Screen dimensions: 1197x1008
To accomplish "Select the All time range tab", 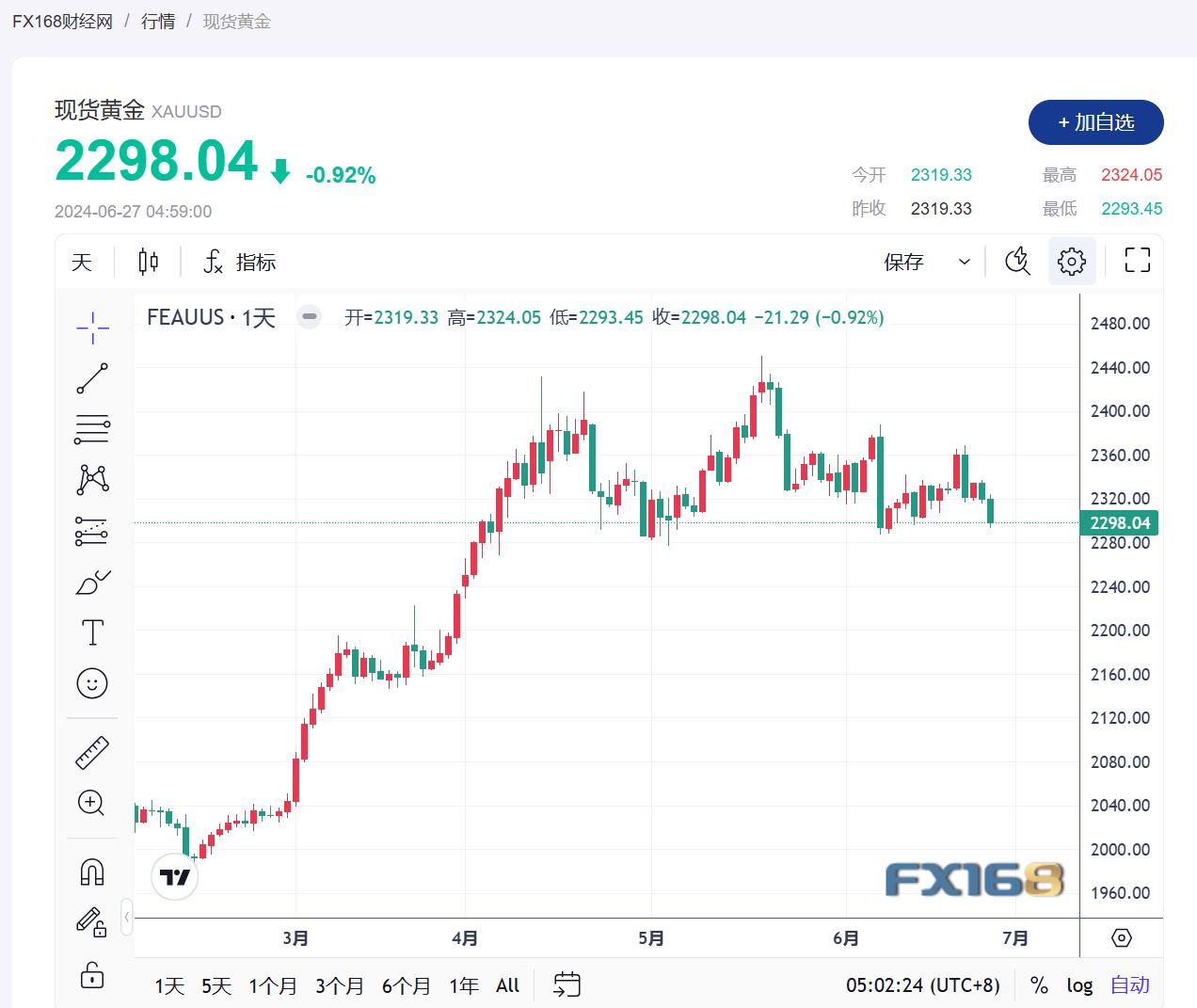I will point(507,985).
